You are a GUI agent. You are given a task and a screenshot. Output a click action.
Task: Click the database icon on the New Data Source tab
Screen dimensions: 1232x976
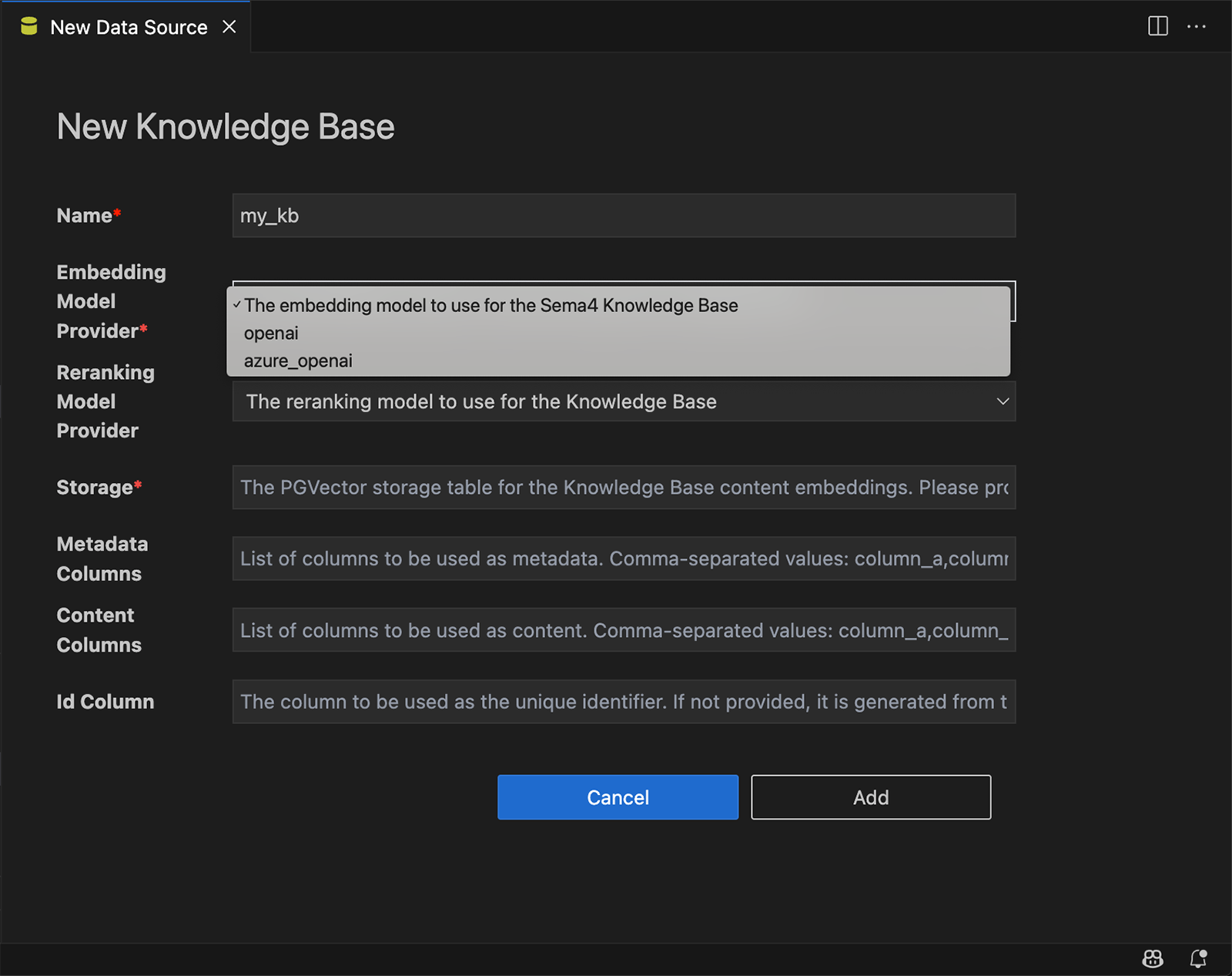(x=28, y=26)
